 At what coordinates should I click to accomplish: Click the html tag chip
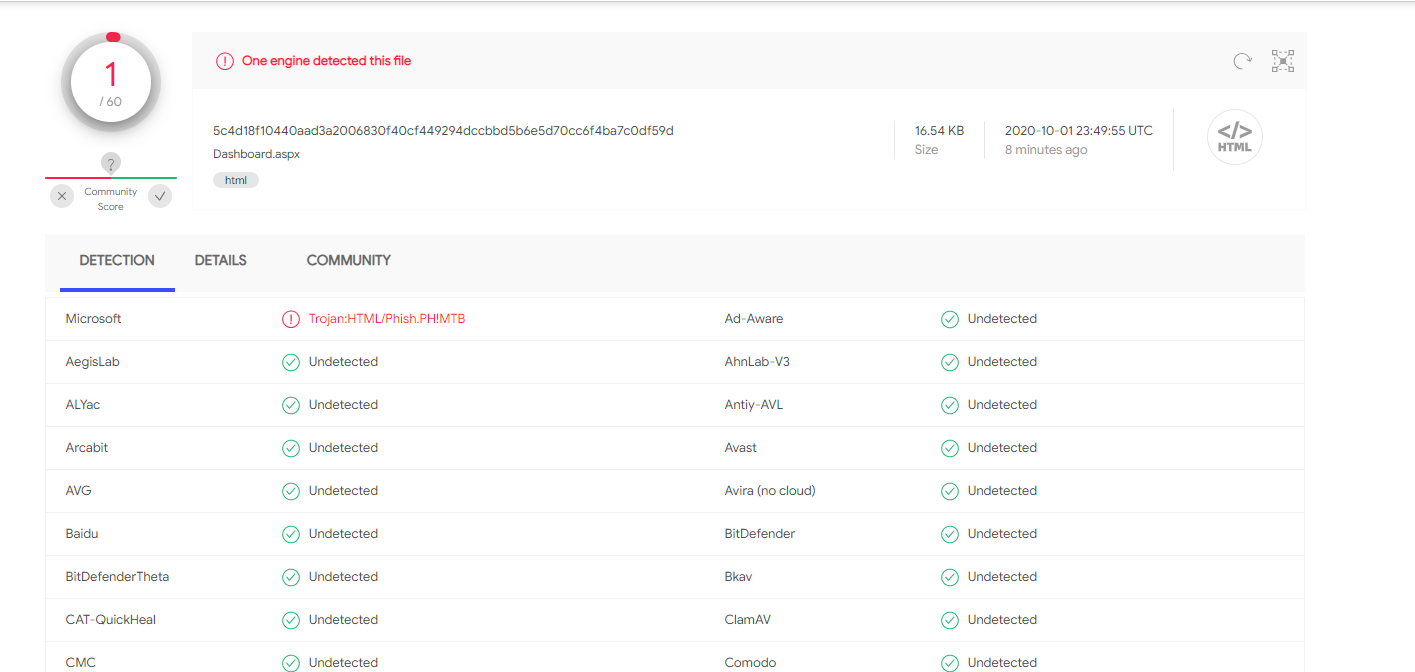(236, 180)
